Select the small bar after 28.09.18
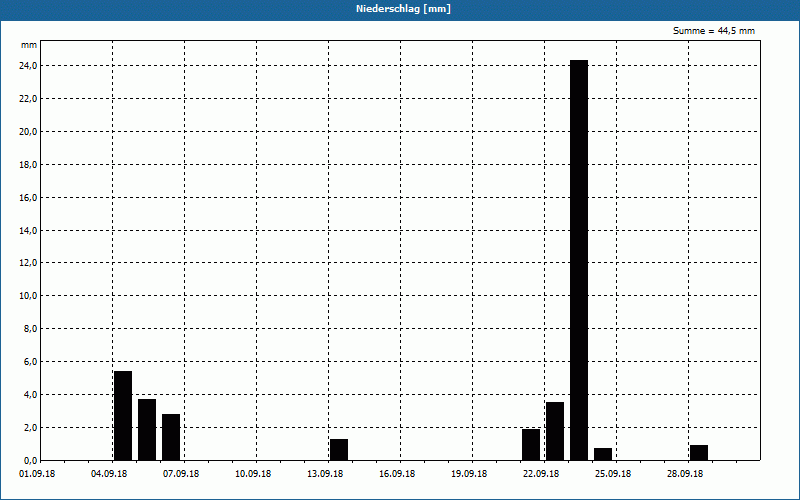This screenshot has height=500, width=800. (x=699, y=453)
